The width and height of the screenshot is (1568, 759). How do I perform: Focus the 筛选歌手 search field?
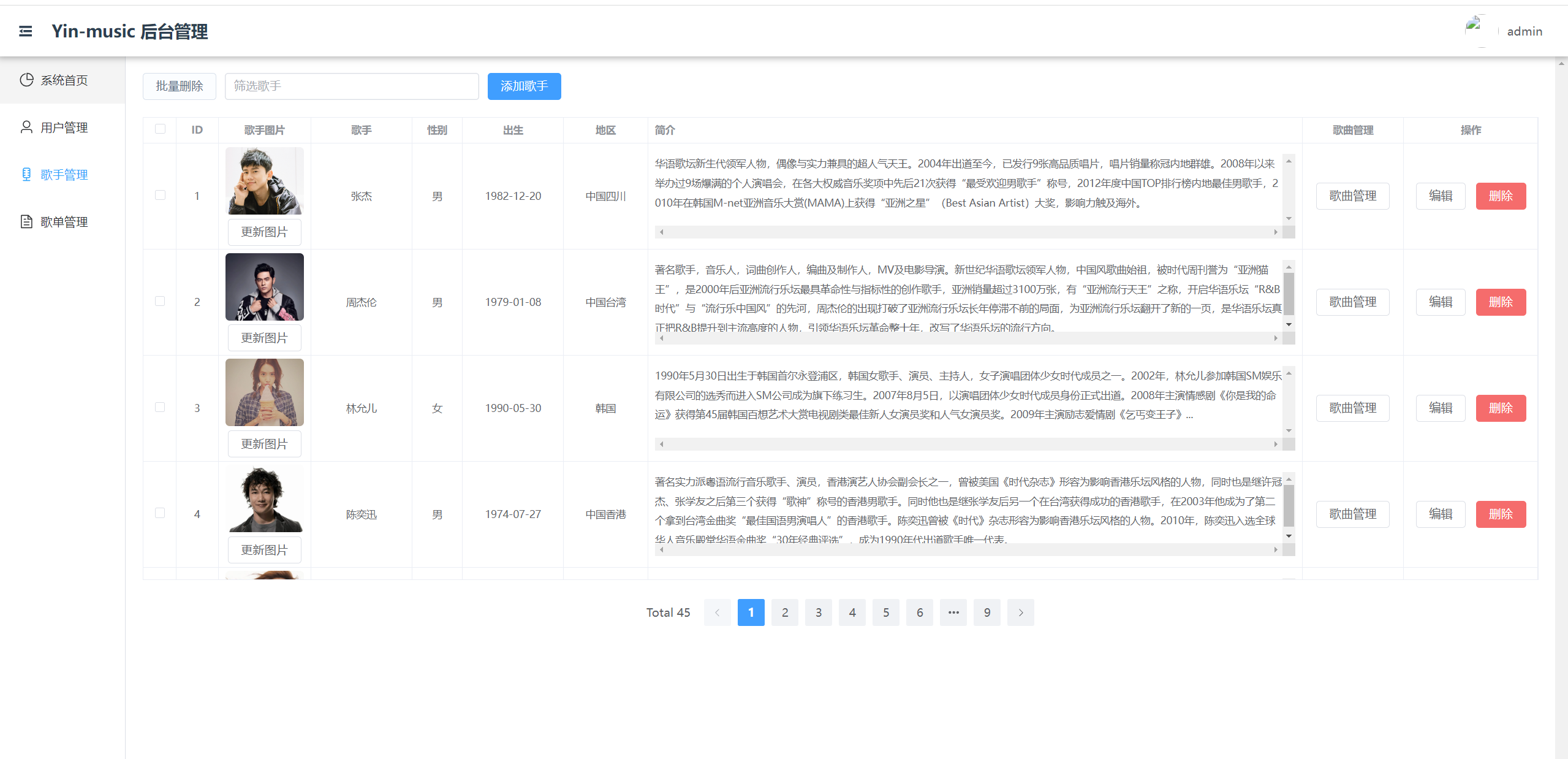coord(352,86)
